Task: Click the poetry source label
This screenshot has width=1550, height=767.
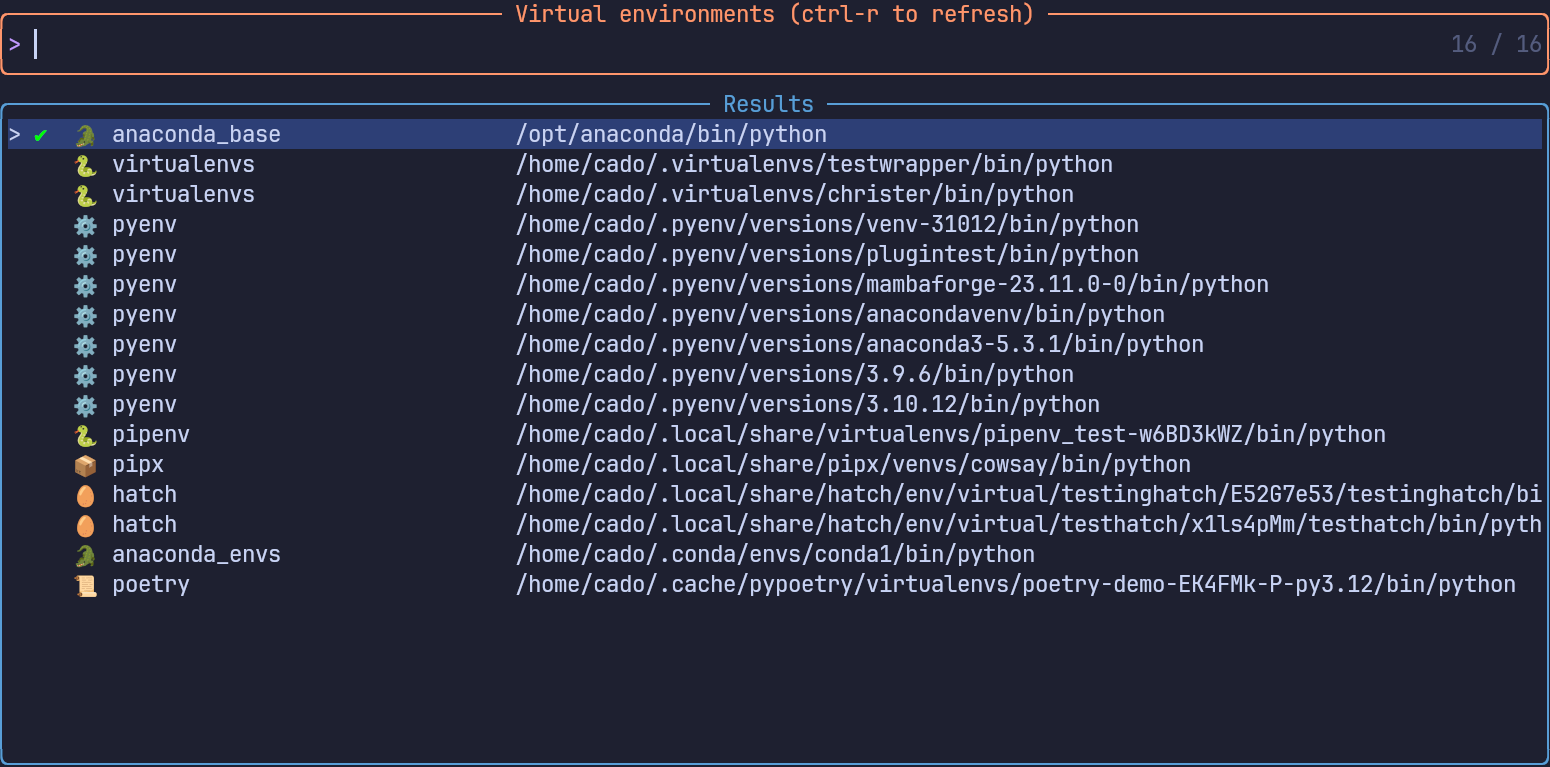Action: coord(151,585)
